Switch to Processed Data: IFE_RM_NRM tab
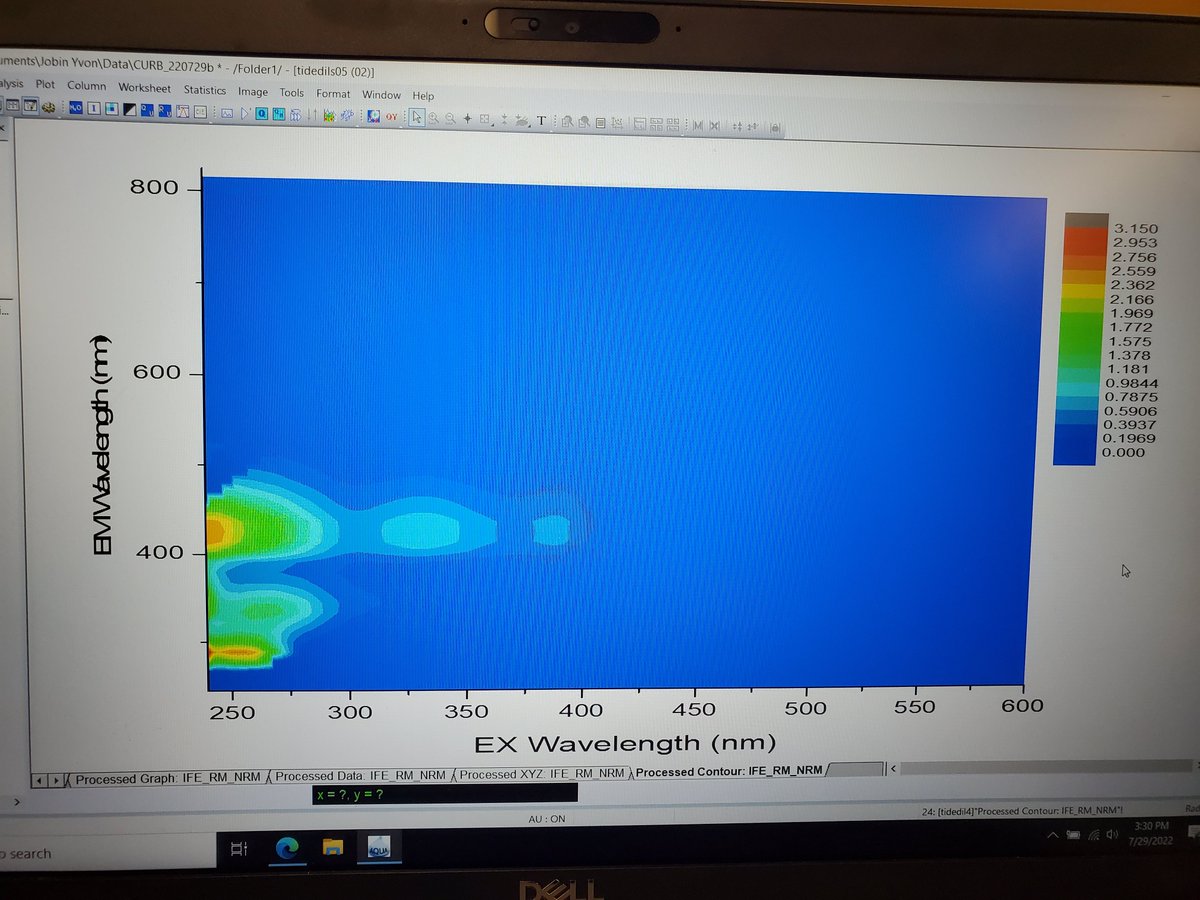The width and height of the screenshot is (1200, 900). point(362,775)
